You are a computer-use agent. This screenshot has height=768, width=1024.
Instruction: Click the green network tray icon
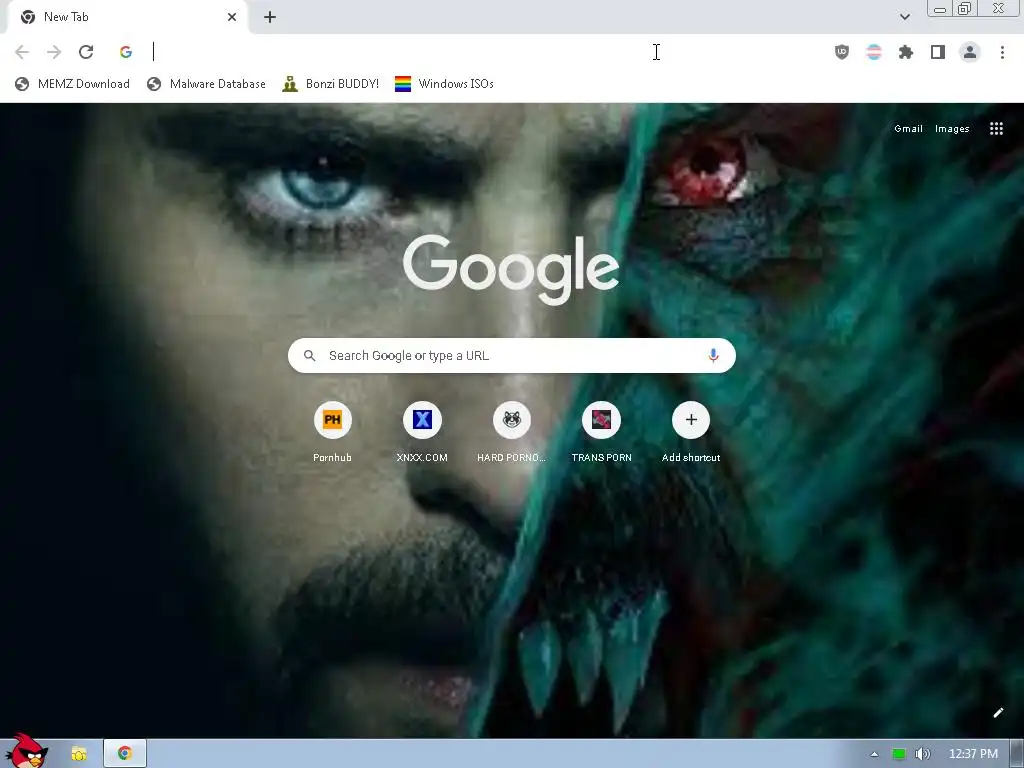tap(899, 754)
